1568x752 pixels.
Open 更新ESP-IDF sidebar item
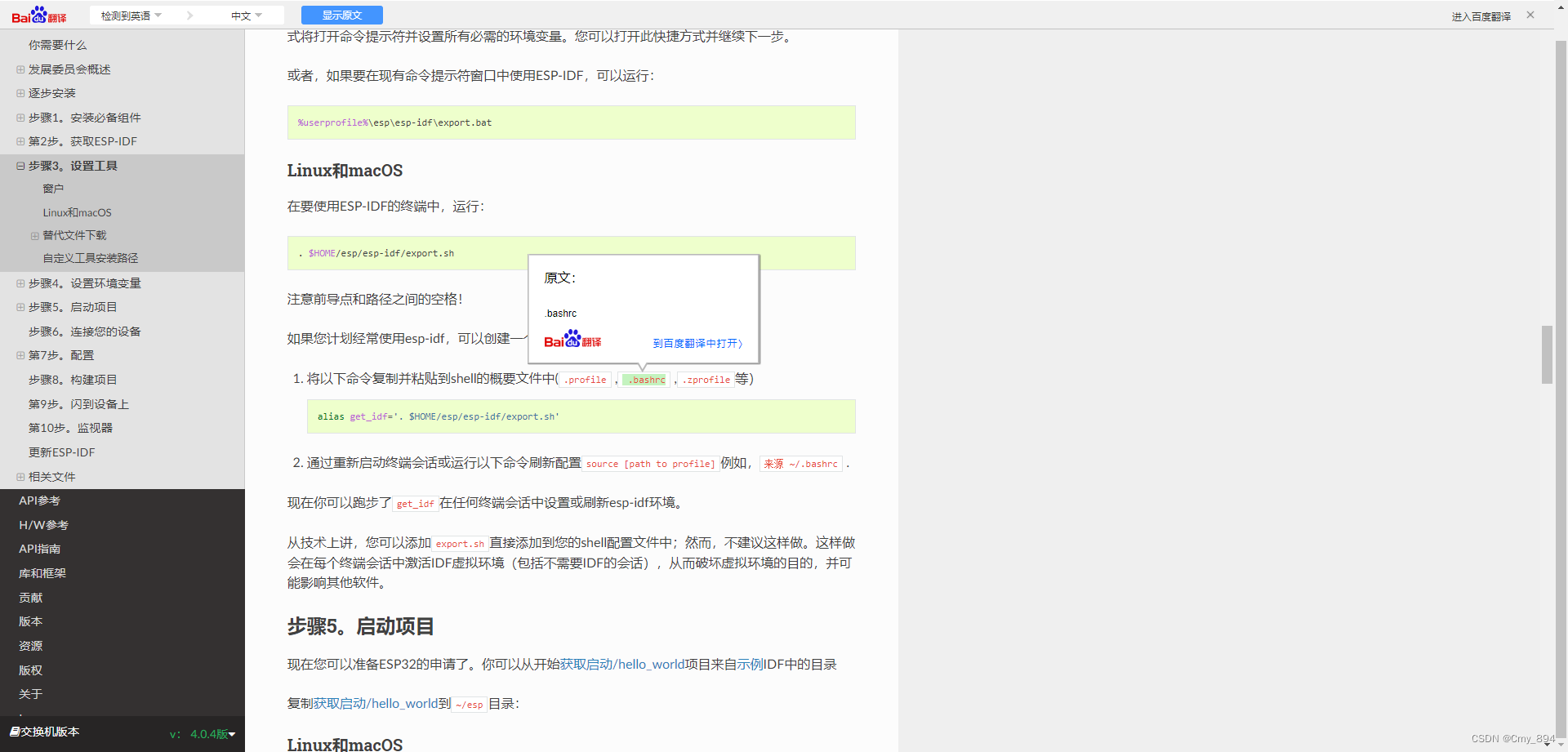pos(61,452)
